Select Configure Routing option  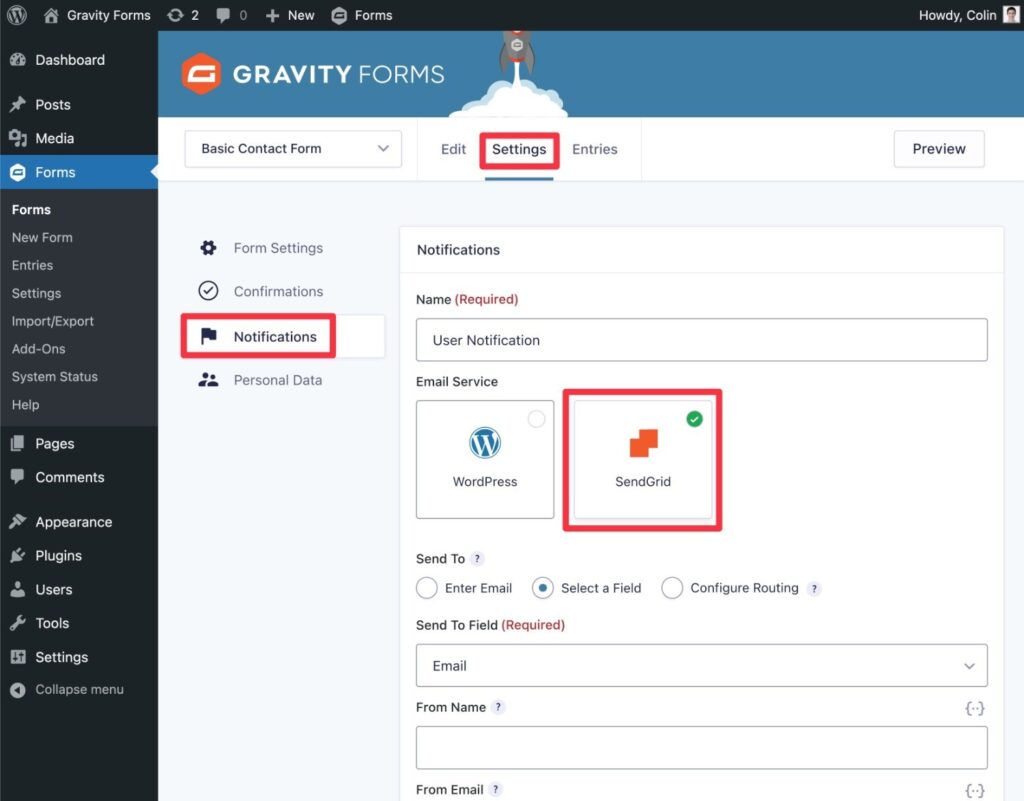click(x=672, y=588)
